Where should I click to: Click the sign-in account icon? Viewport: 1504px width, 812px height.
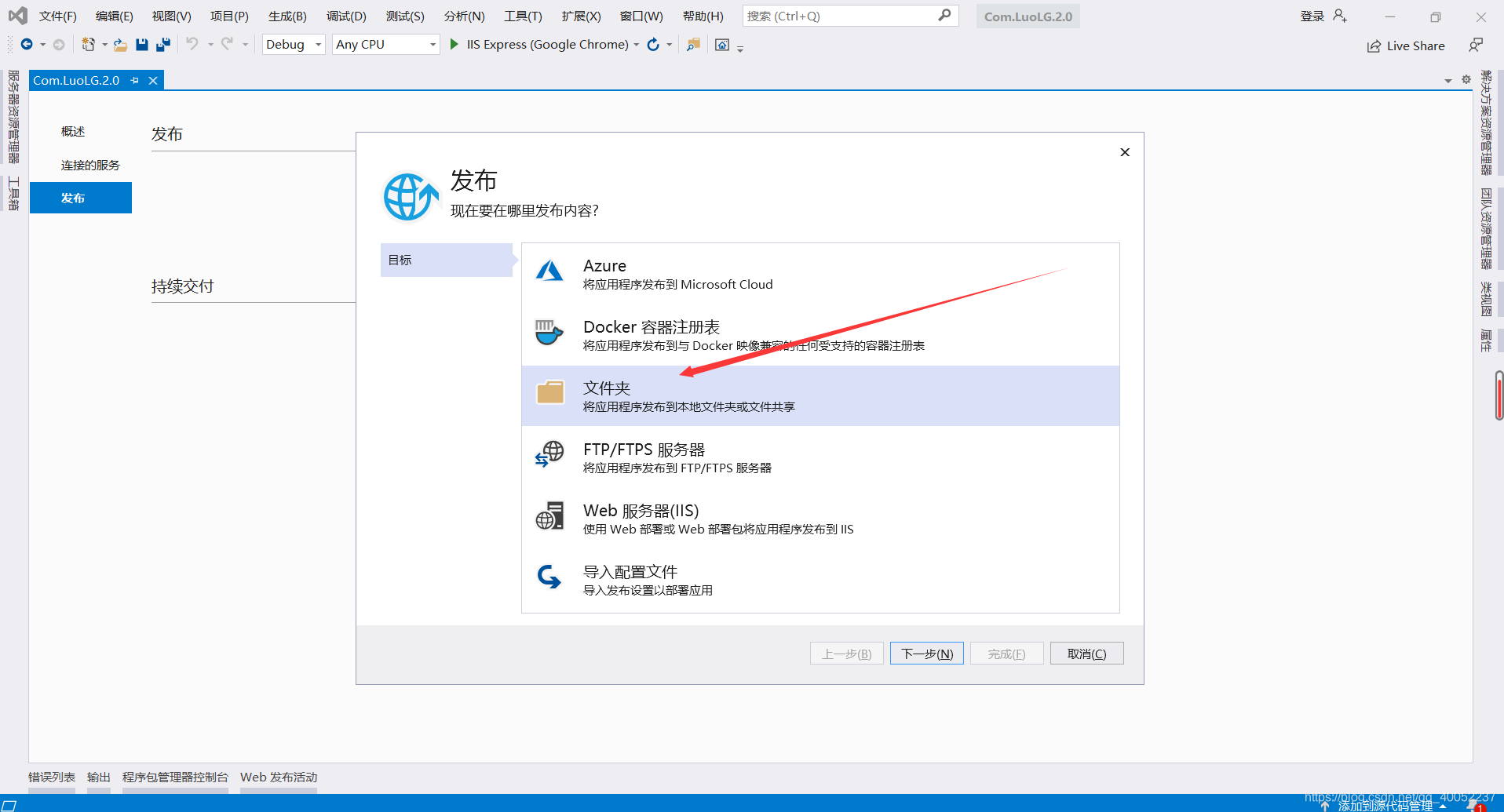click(x=1340, y=16)
